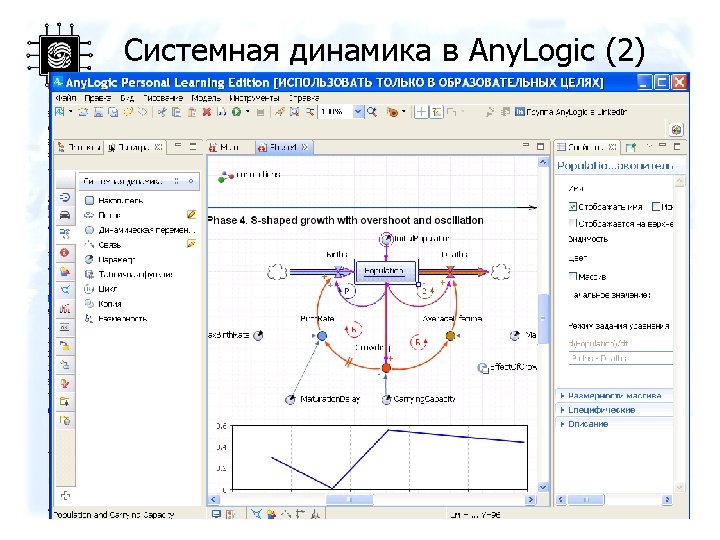Click the properties panel horizontal scrollbar thumb

point(586,499)
